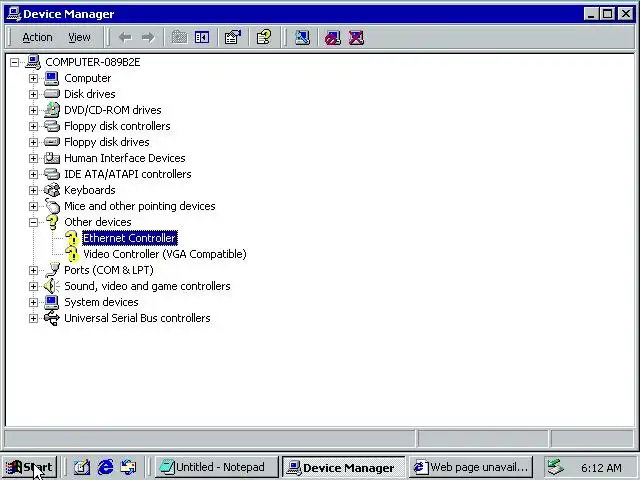Expand Mice and other pointing devices
The width and height of the screenshot is (640, 480).
[x=33, y=206]
